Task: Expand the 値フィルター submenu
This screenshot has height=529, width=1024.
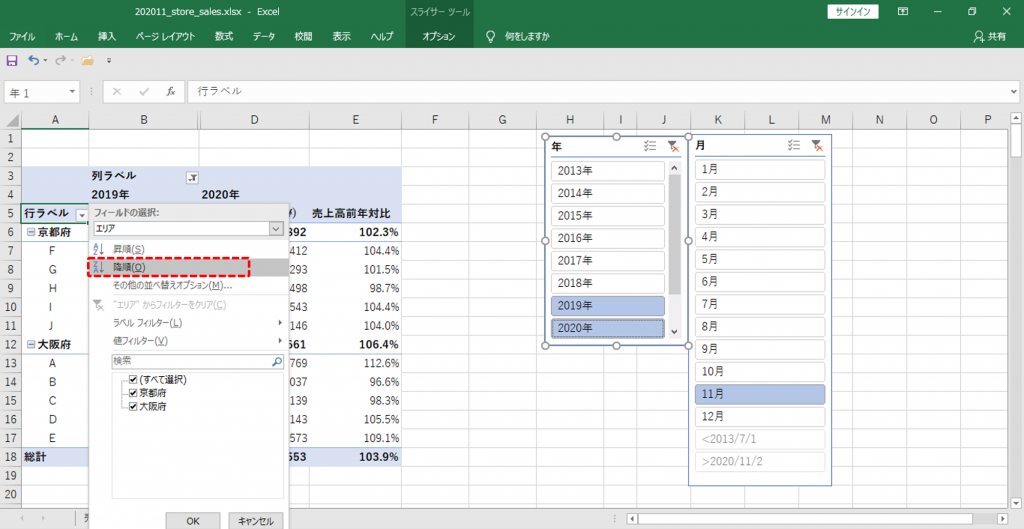Action: click(280, 341)
